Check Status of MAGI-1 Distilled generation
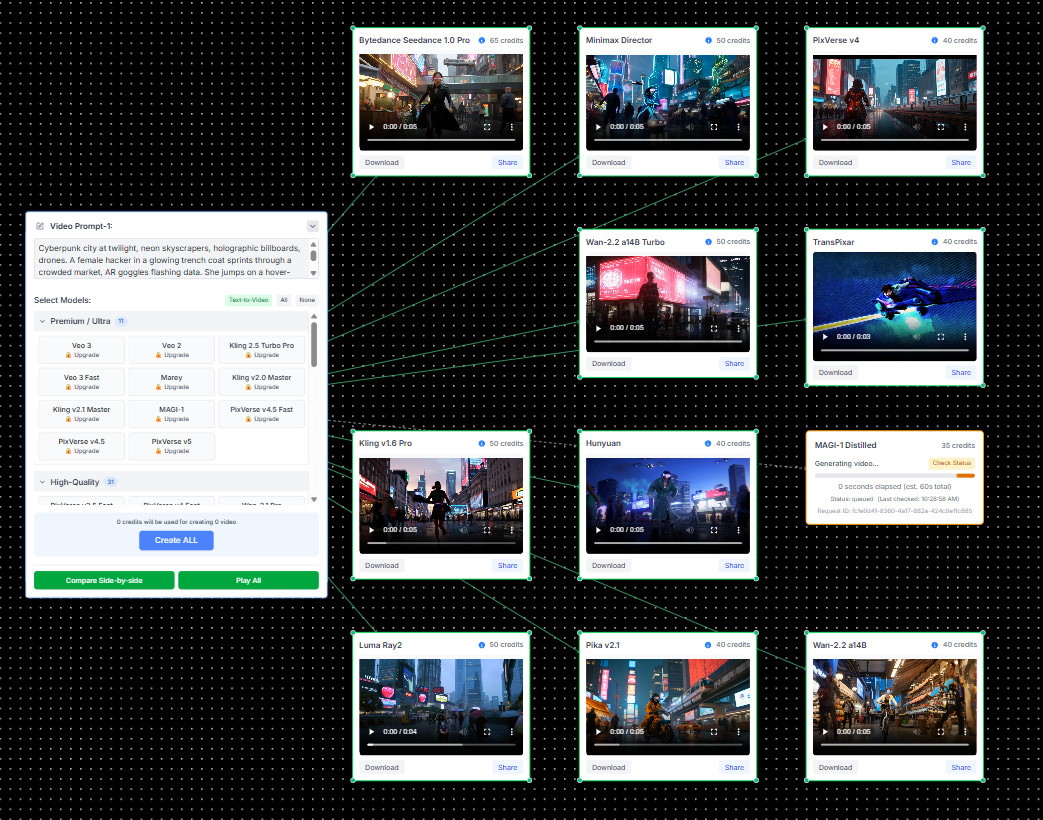 click(952, 463)
